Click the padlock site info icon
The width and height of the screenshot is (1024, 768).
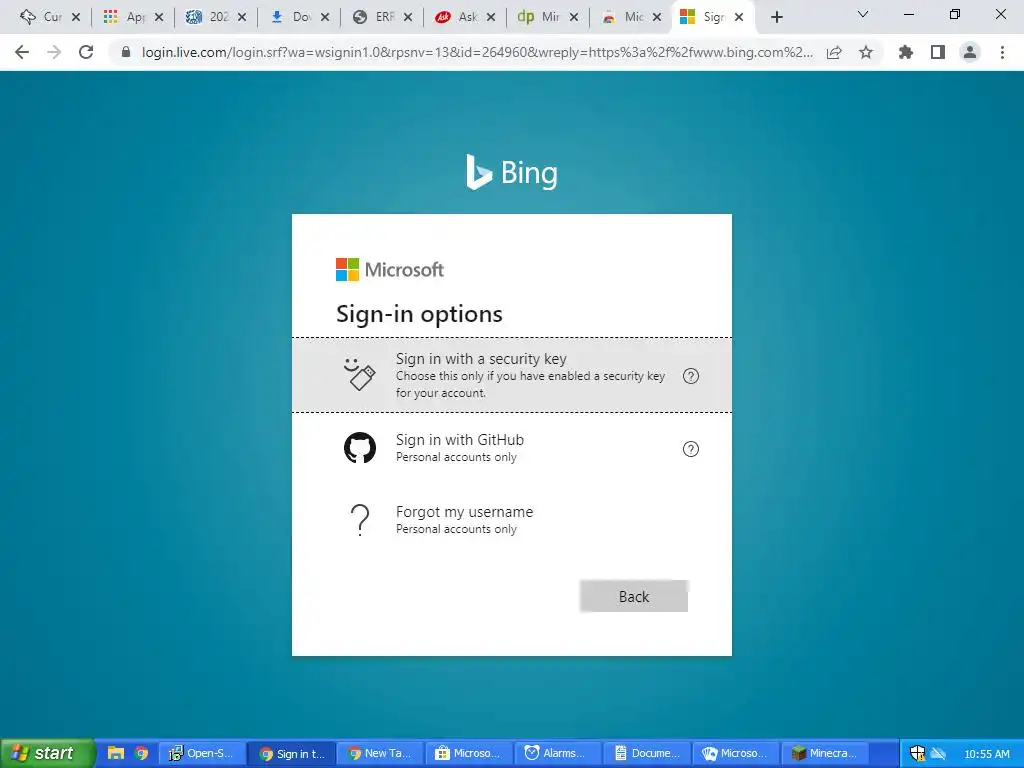(126, 52)
